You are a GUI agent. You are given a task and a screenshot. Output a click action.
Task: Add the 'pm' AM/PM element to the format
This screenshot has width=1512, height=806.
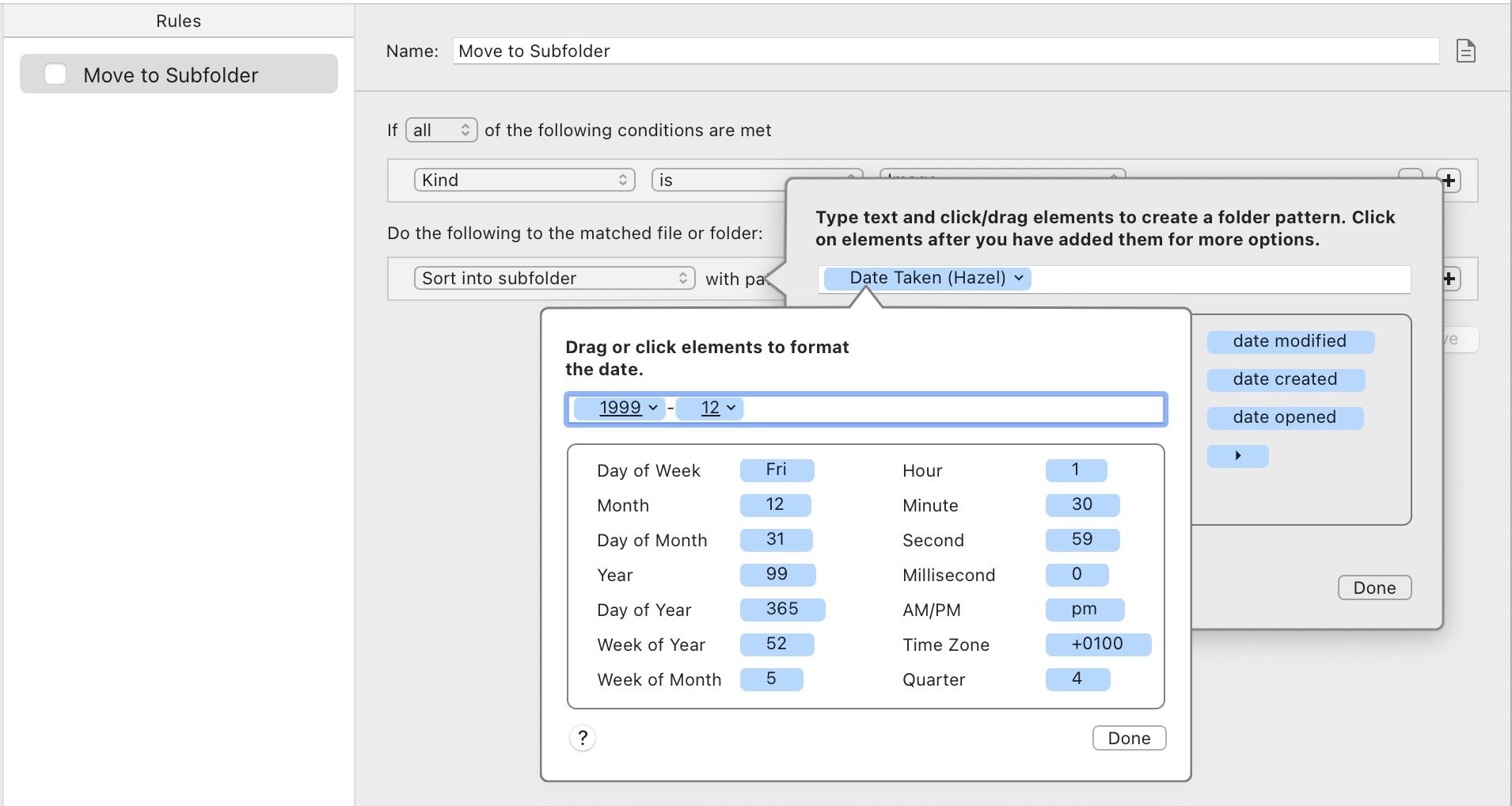click(x=1083, y=609)
